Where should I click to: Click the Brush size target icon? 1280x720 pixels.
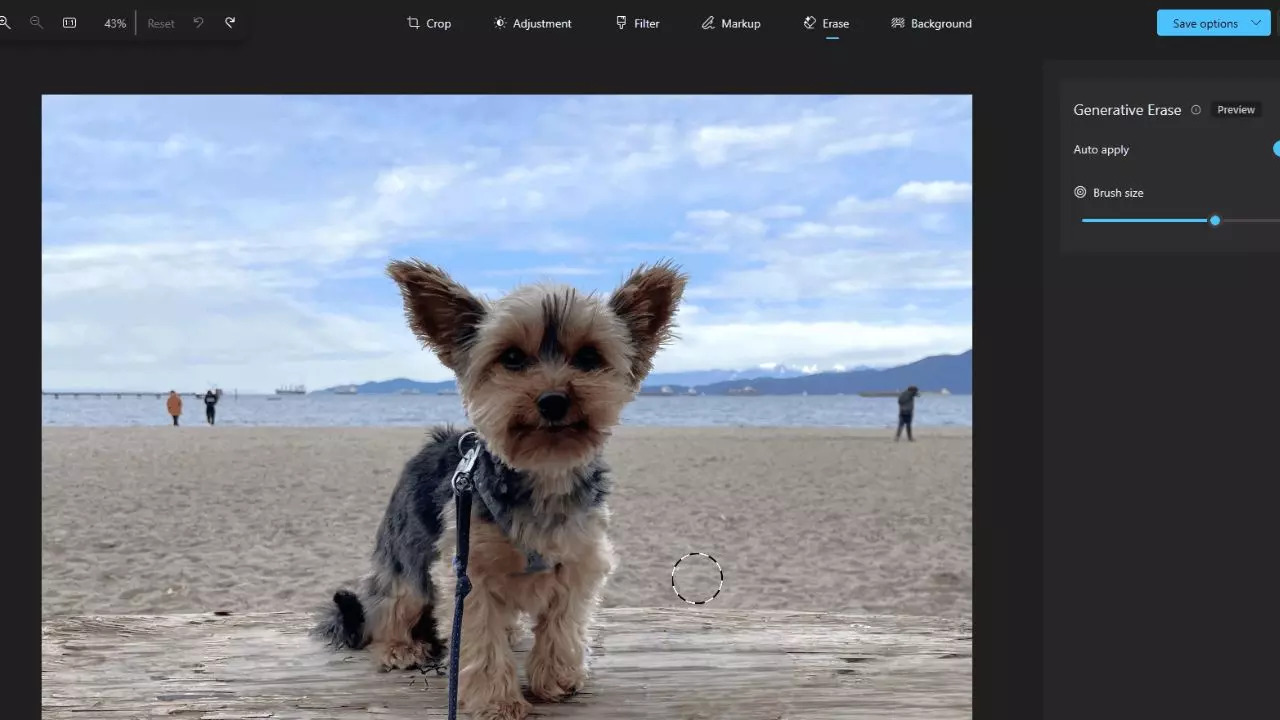click(1080, 192)
